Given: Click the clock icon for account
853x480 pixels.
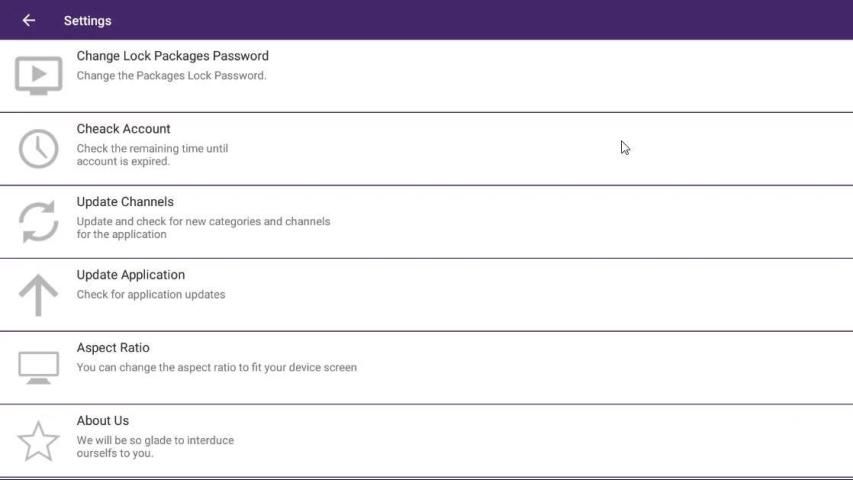Looking at the screenshot, I should point(39,149).
